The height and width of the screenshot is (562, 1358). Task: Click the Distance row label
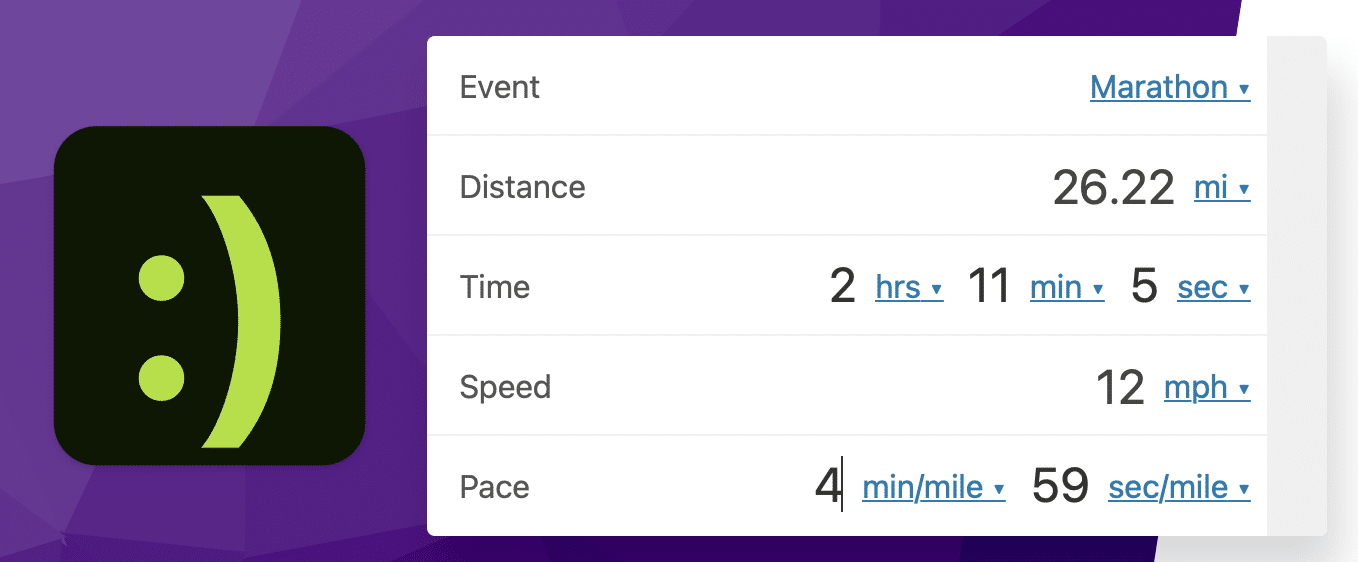point(522,188)
